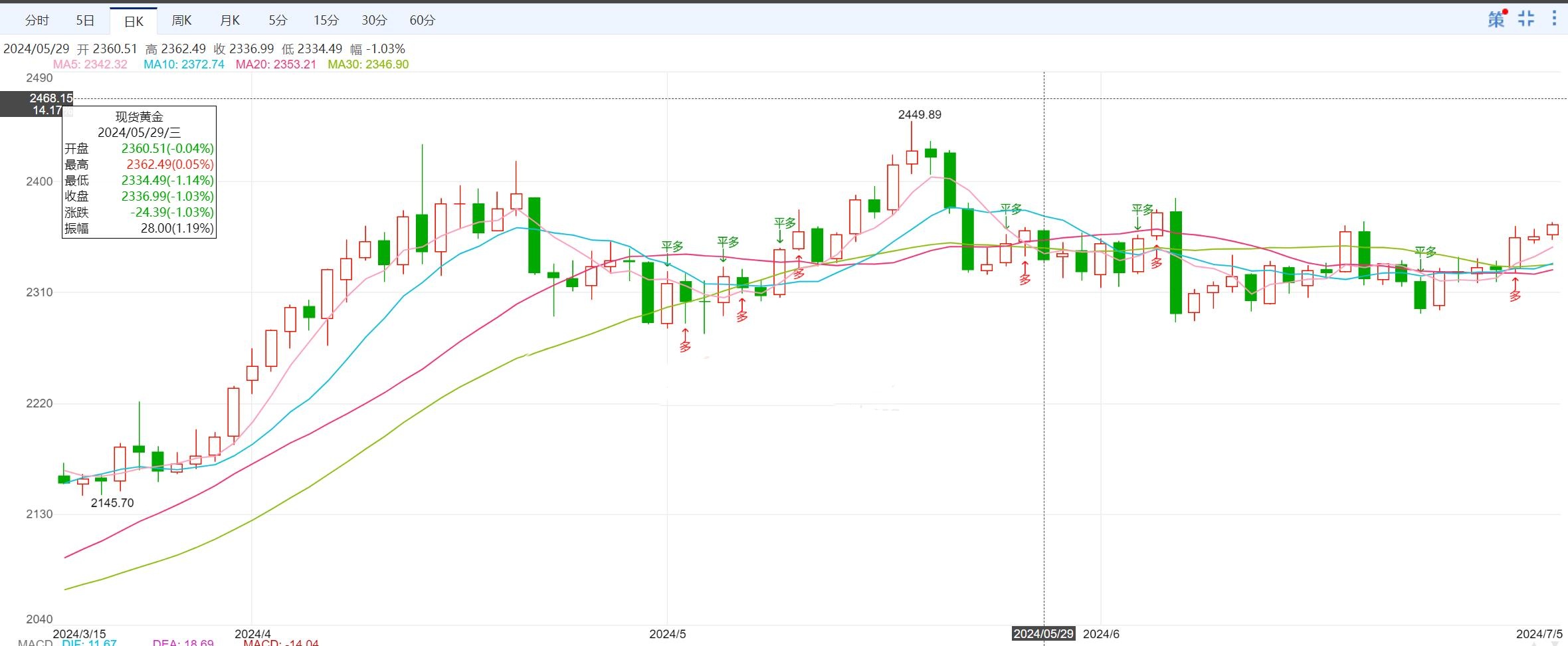Open the three-dot more options menu
The height and width of the screenshot is (646, 1568).
(x=1554, y=18)
